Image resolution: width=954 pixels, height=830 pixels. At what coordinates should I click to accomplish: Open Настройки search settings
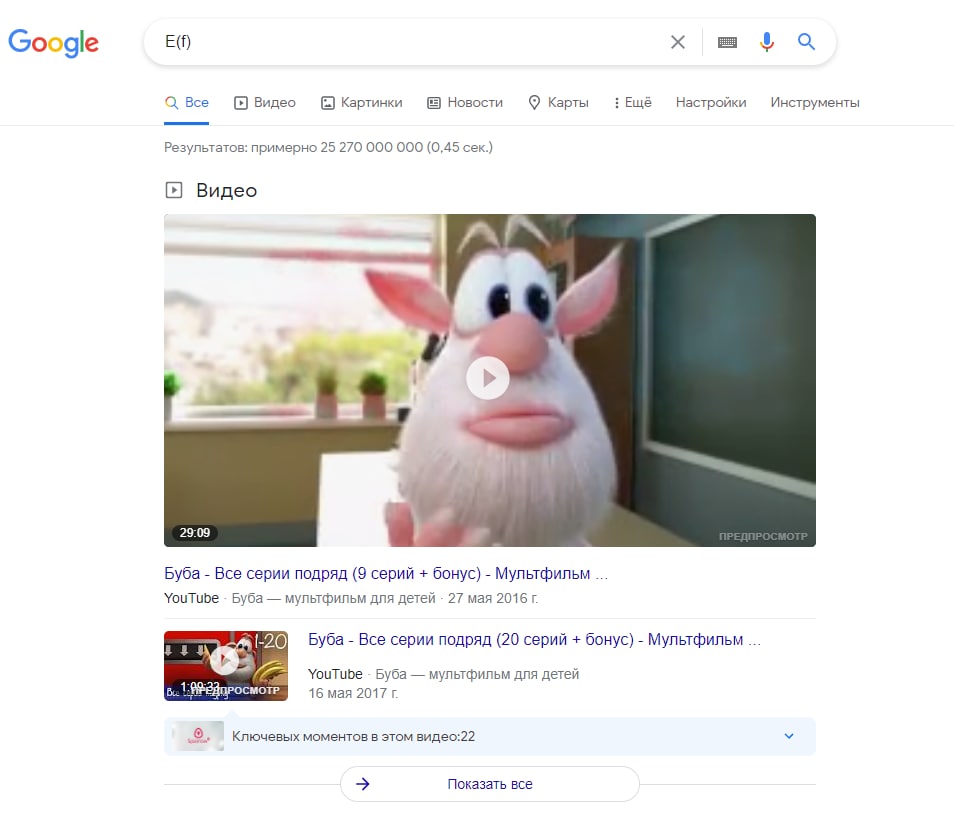tap(711, 102)
